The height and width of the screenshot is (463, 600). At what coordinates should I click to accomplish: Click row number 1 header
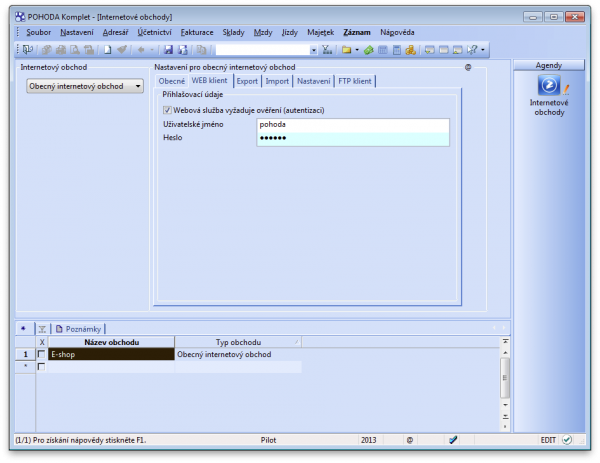pyautogui.click(x=25, y=354)
